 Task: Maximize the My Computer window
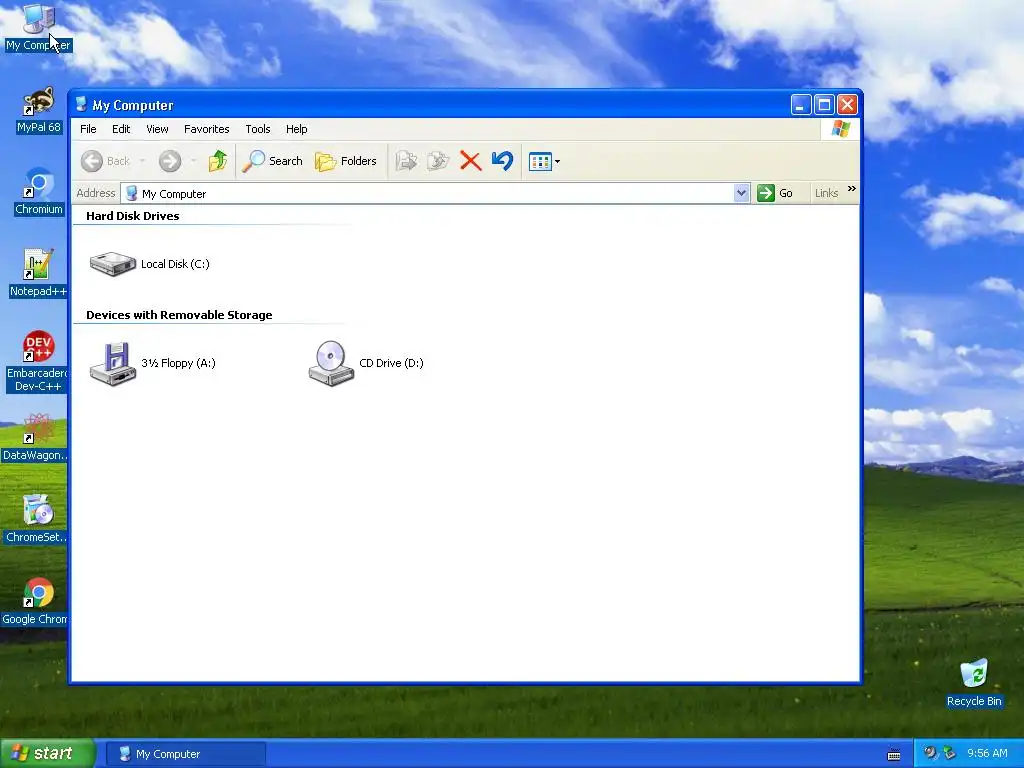824,104
